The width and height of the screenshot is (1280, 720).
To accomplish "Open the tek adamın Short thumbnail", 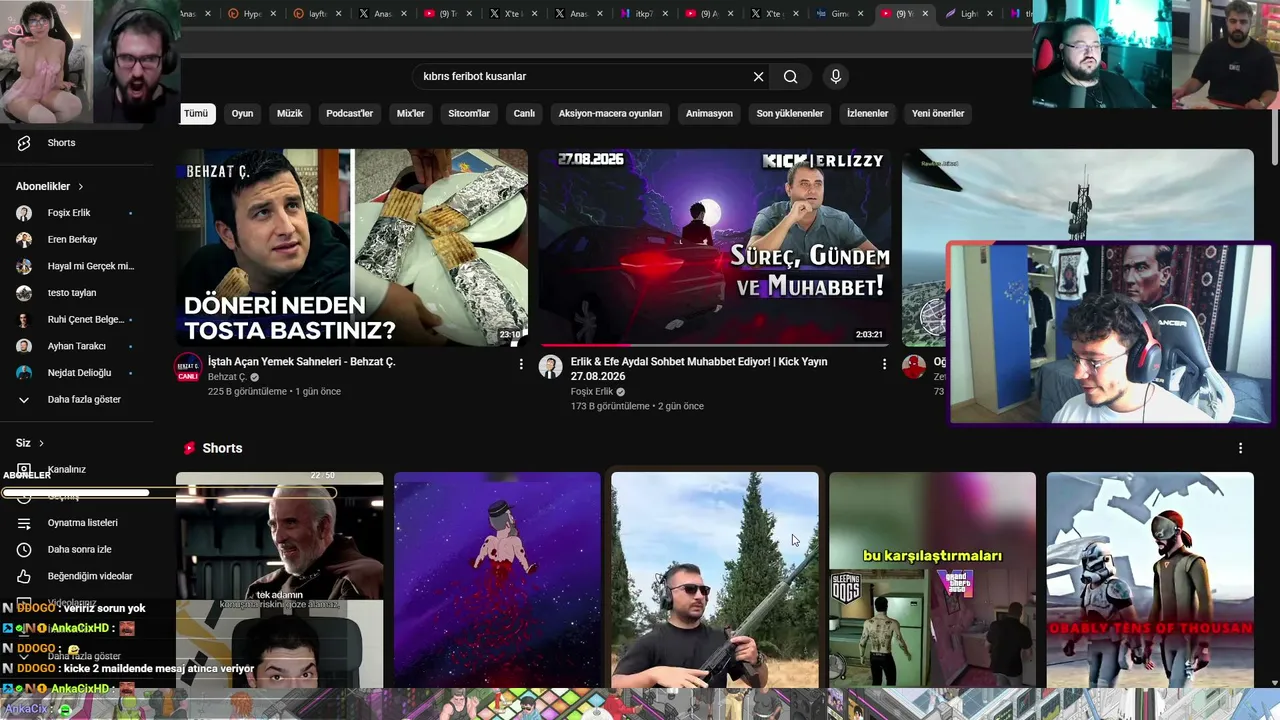I will [x=279, y=580].
